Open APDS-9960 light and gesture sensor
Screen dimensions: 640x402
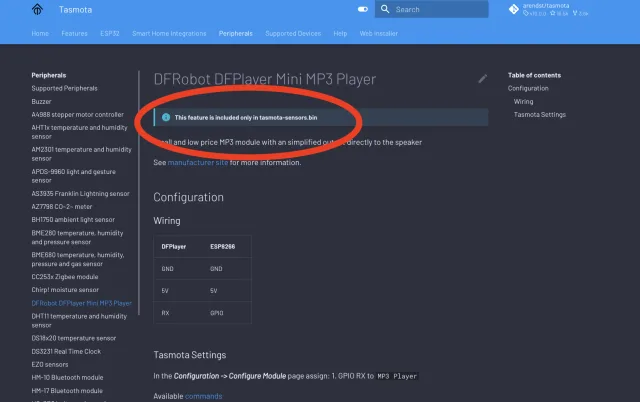(x=73, y=176)
